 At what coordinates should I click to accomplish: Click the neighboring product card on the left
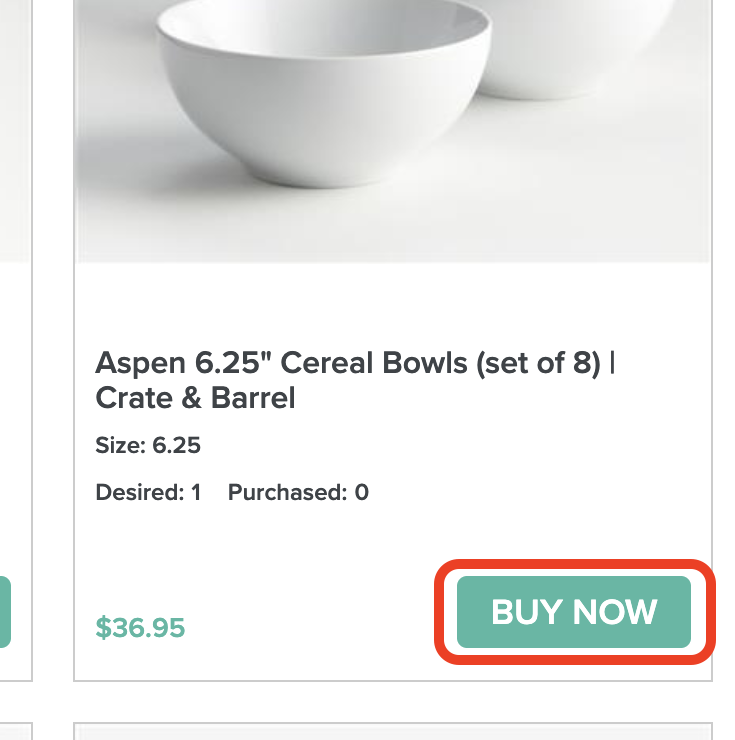(x=15, y=400)
